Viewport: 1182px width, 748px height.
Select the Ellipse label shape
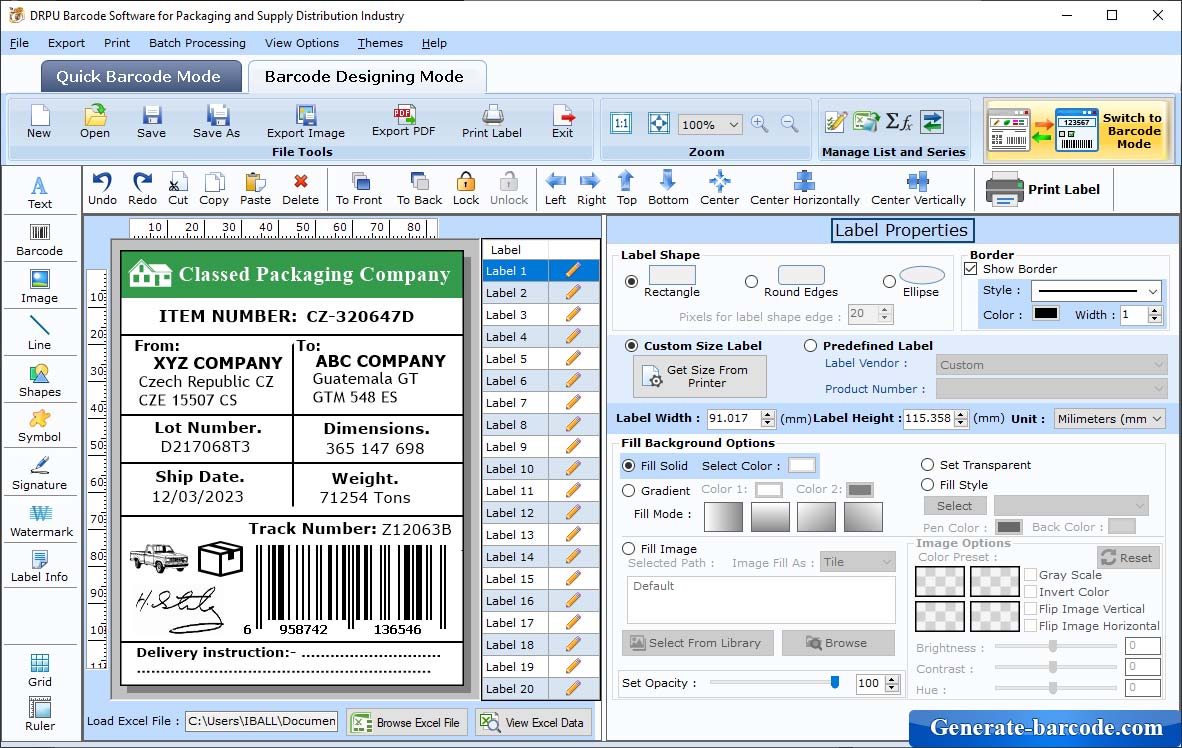890,282
